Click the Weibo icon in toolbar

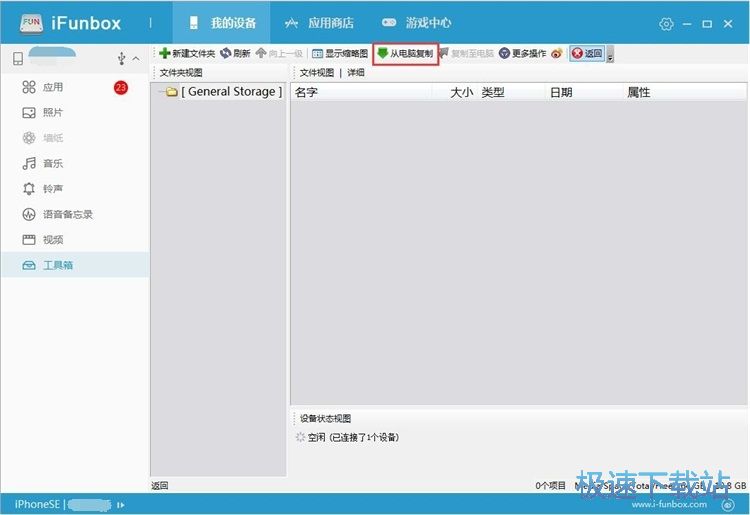557,53
